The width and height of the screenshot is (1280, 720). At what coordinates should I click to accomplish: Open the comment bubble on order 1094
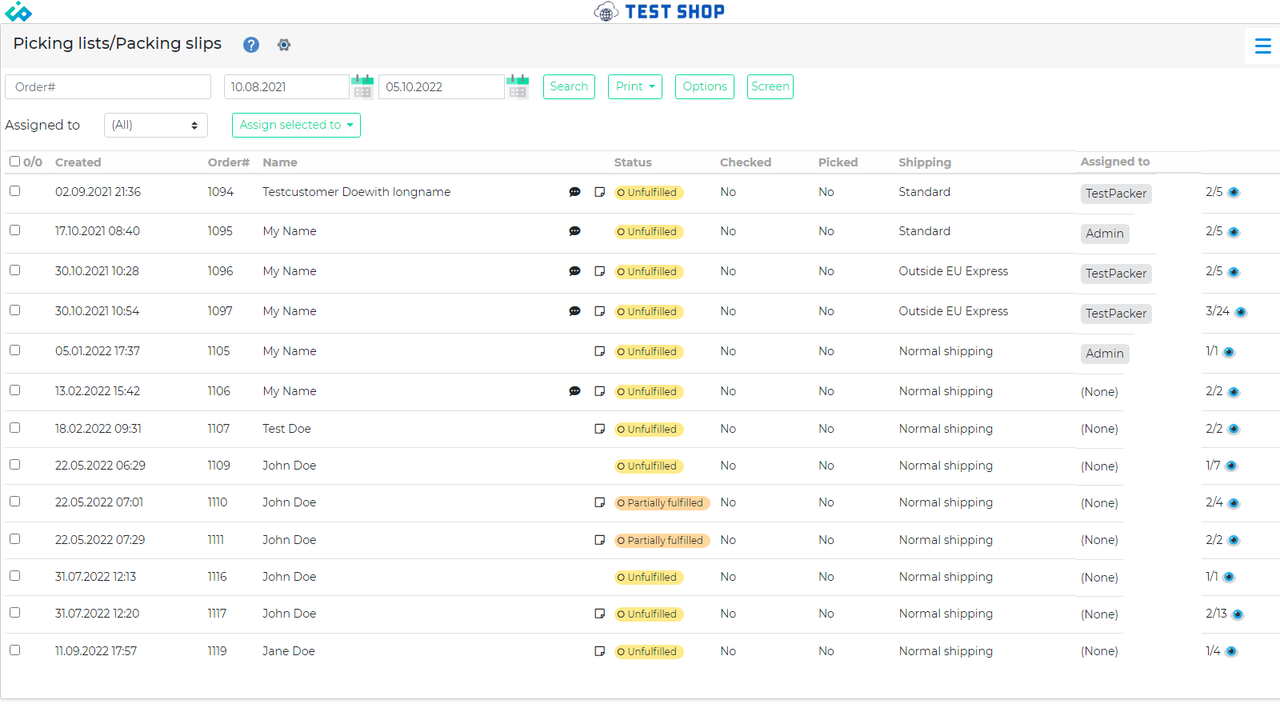click(575, 192)
